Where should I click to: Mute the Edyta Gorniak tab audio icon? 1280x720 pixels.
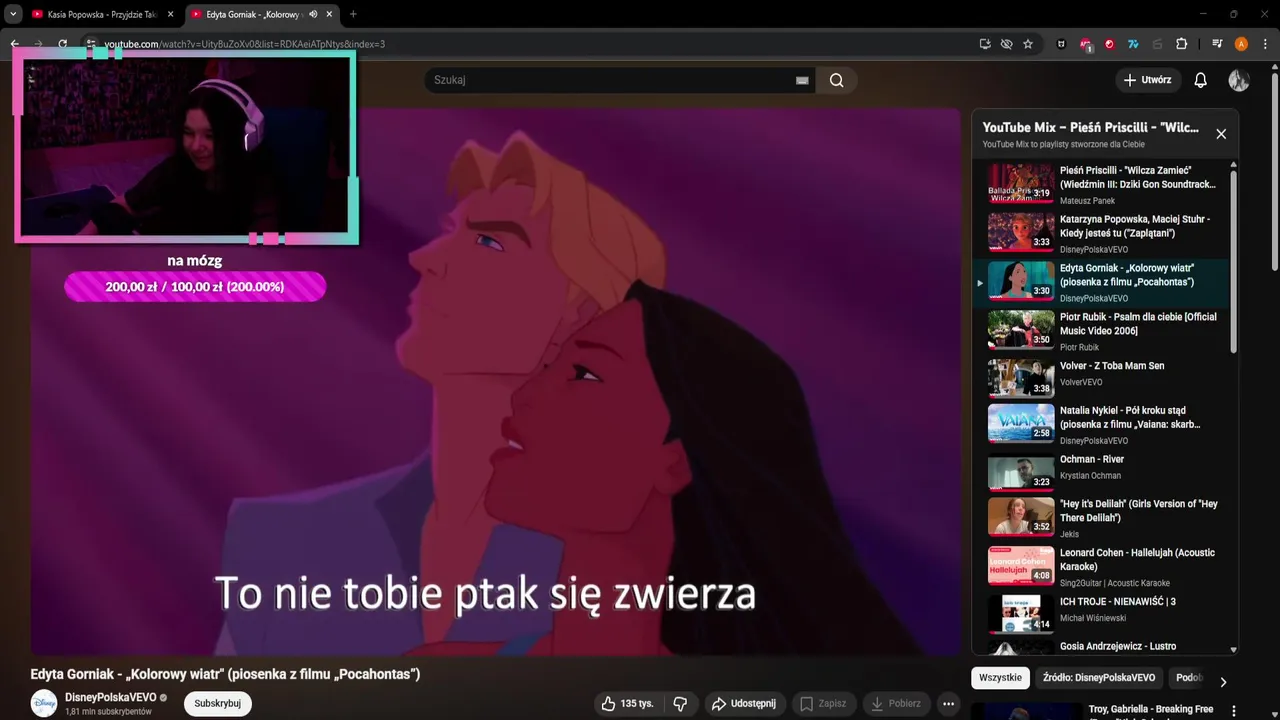coord(314,14)
